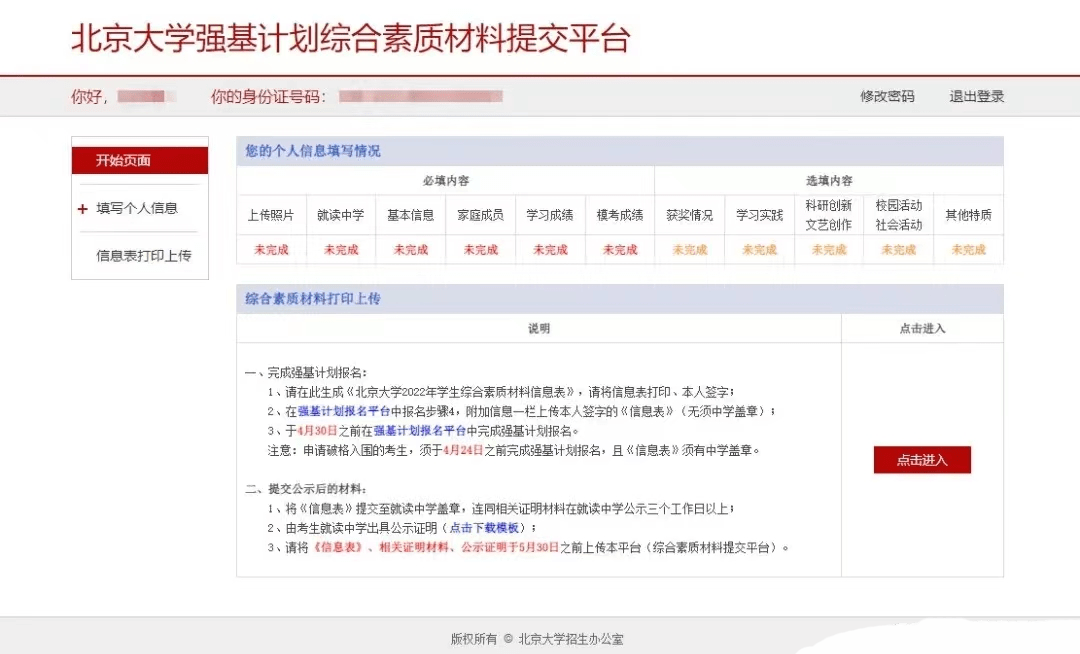Viewport: 1080px width, 654px height.
Task: Open the 点击下载模板 download link
Action: tap(484, 528)
